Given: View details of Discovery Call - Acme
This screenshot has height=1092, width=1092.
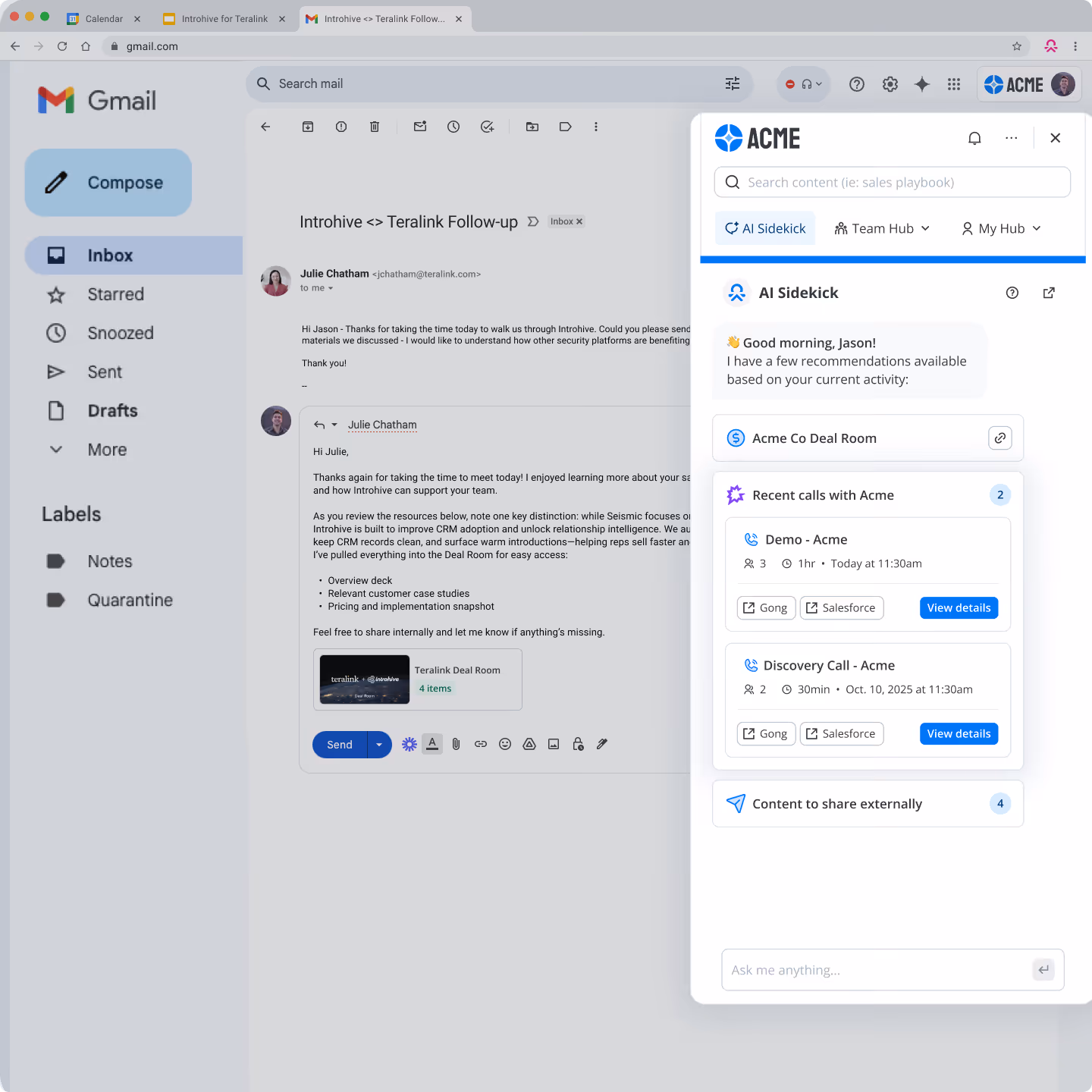Looking at the screenshot, I should point(959,733).
